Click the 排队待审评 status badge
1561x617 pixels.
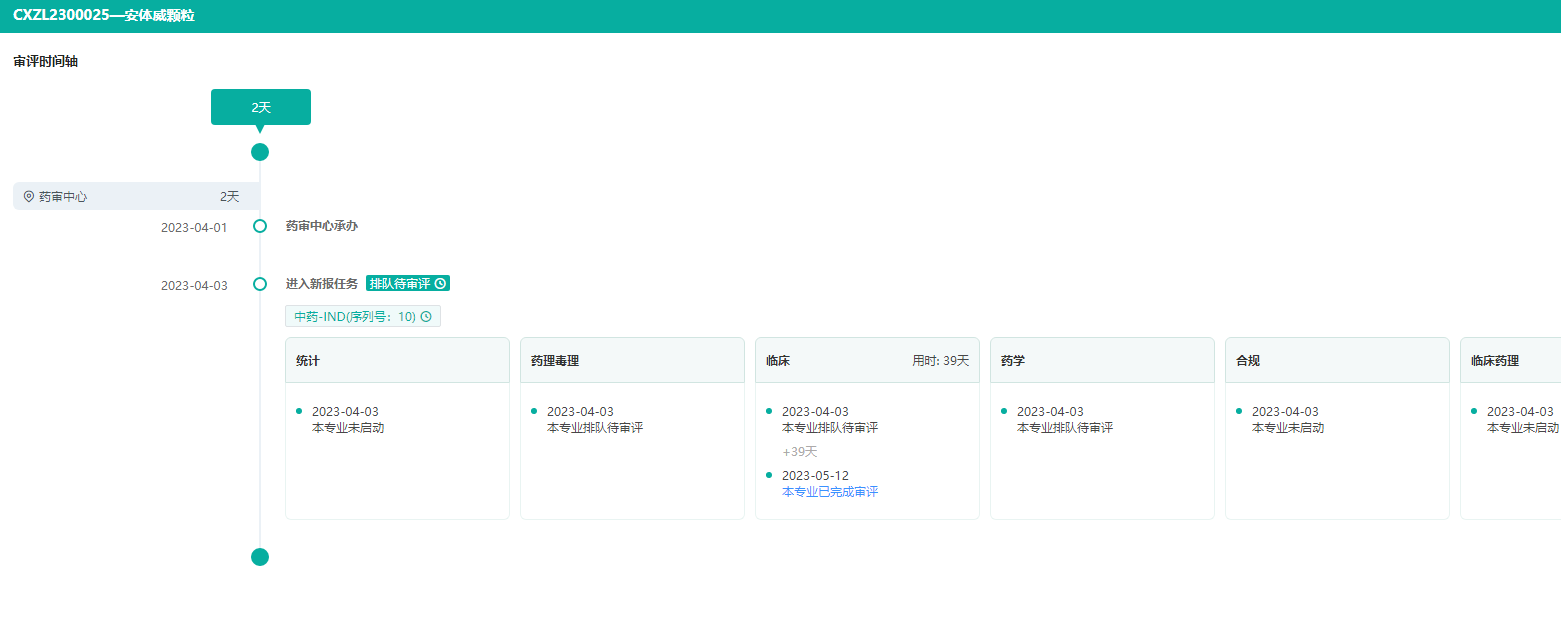coord(400,284)
